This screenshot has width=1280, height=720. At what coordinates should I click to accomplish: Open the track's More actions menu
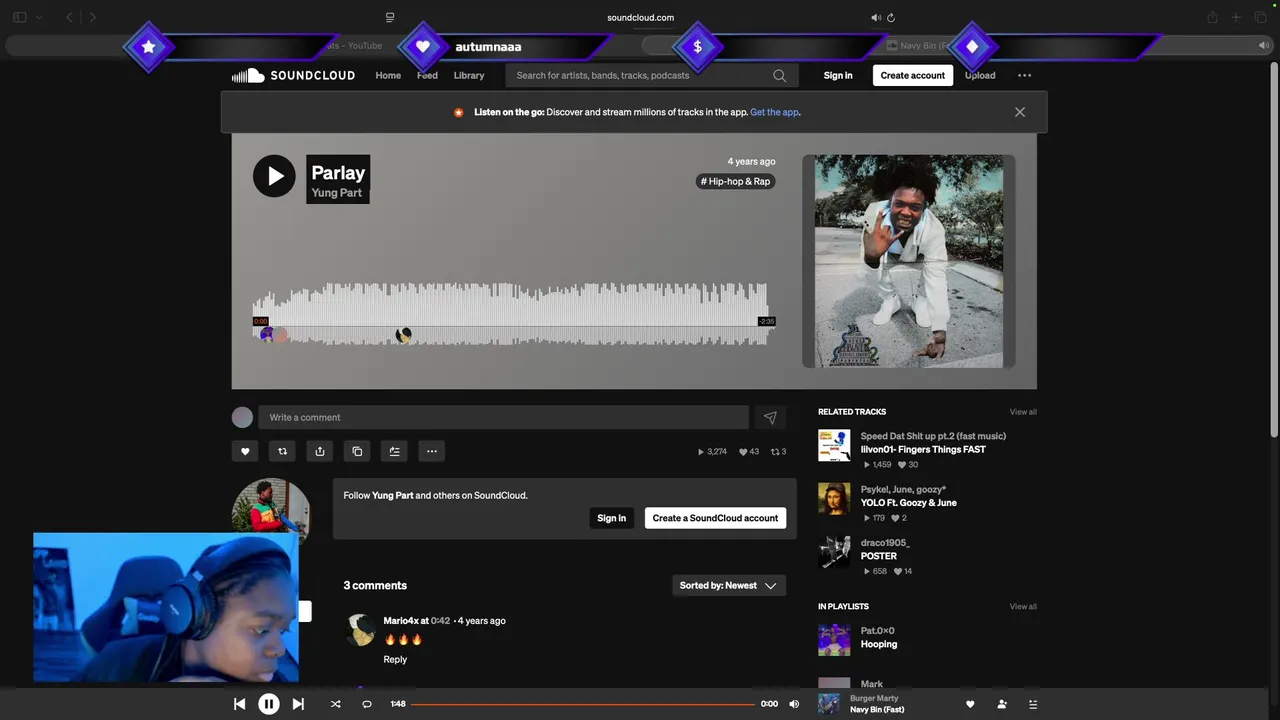click(x=432, y=451)
